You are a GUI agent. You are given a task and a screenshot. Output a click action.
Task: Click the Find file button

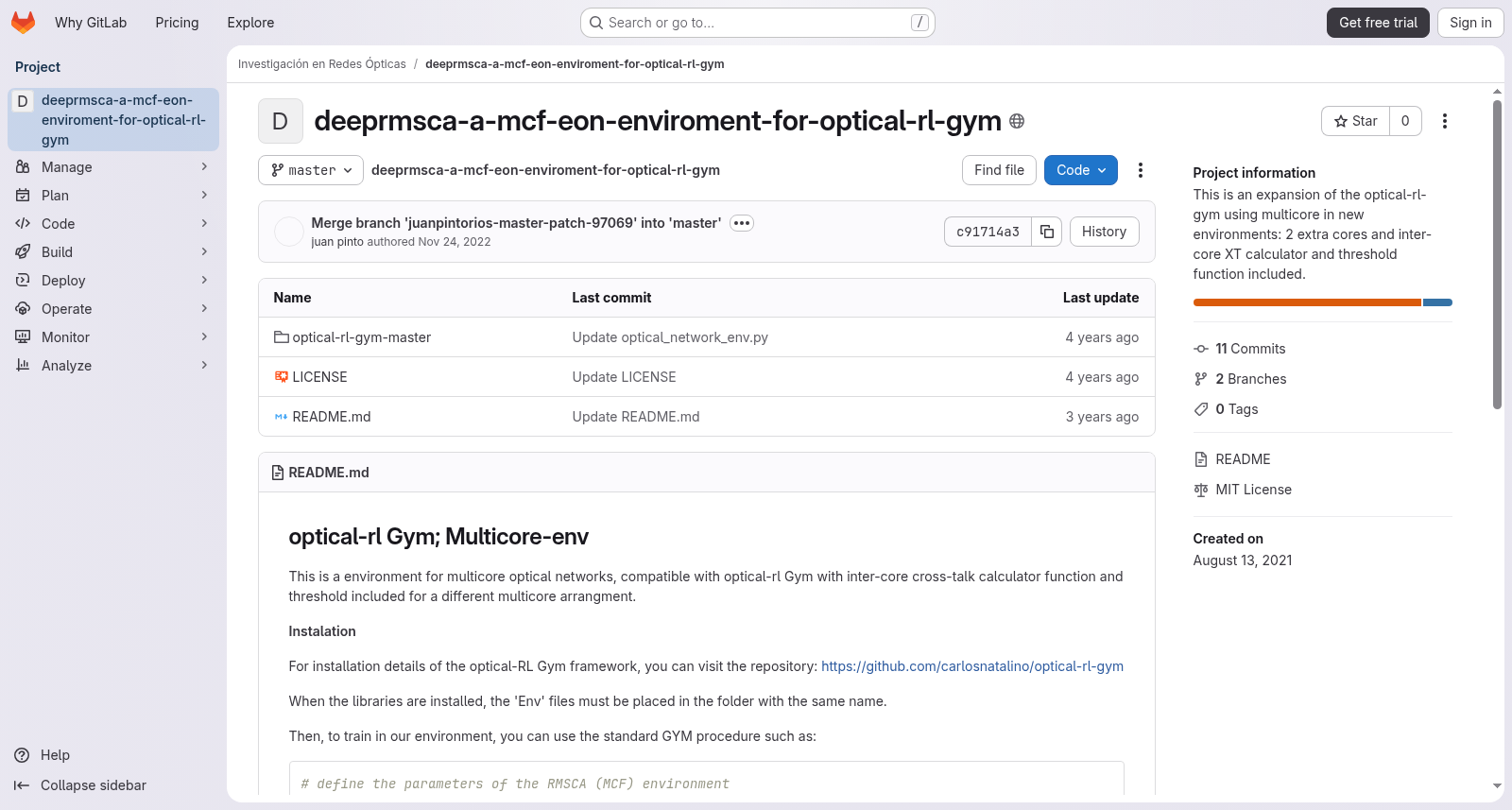click(x=999, y=170)
